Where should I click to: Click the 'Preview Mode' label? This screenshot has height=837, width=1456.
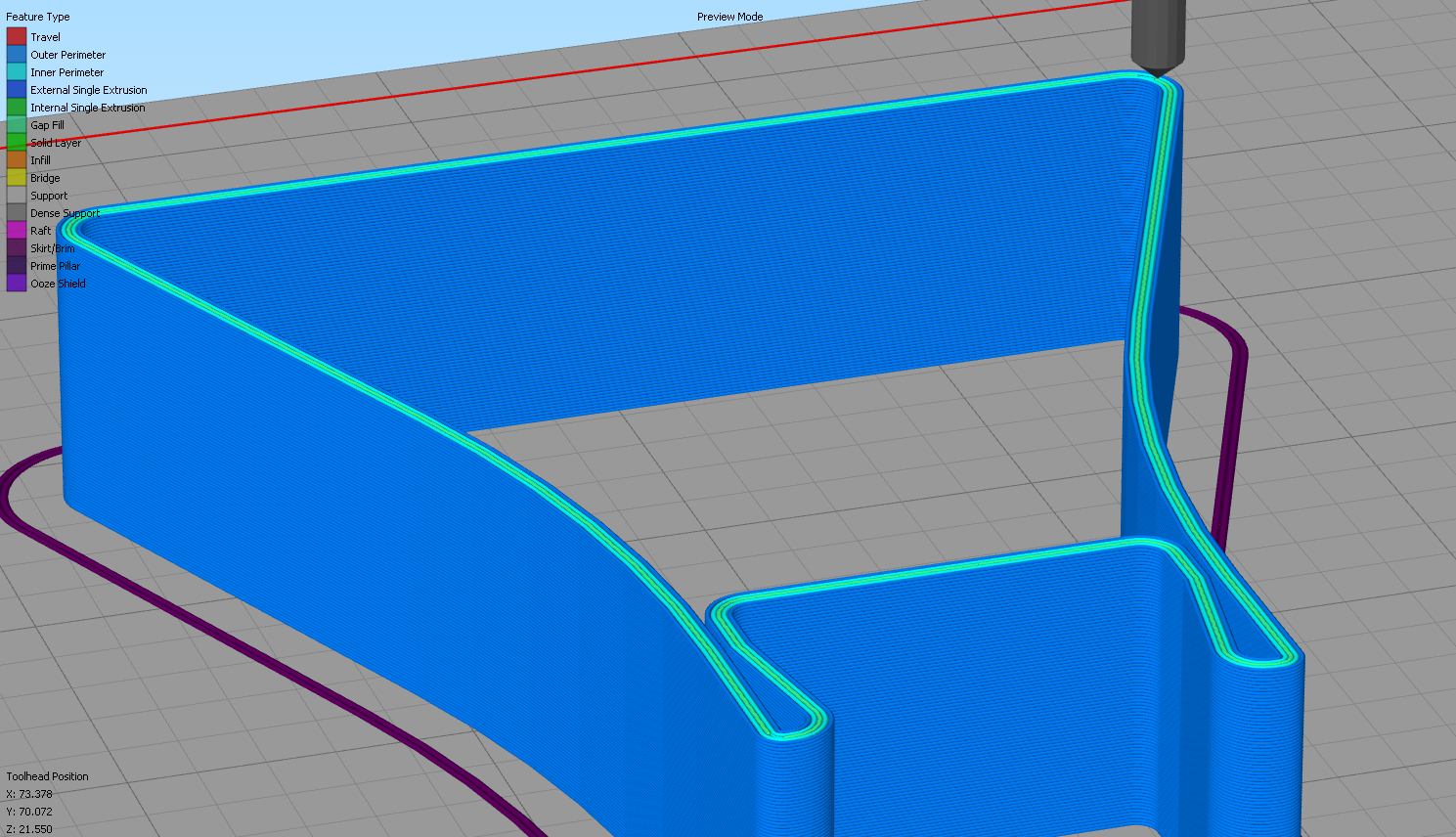(x=729, y=17)
